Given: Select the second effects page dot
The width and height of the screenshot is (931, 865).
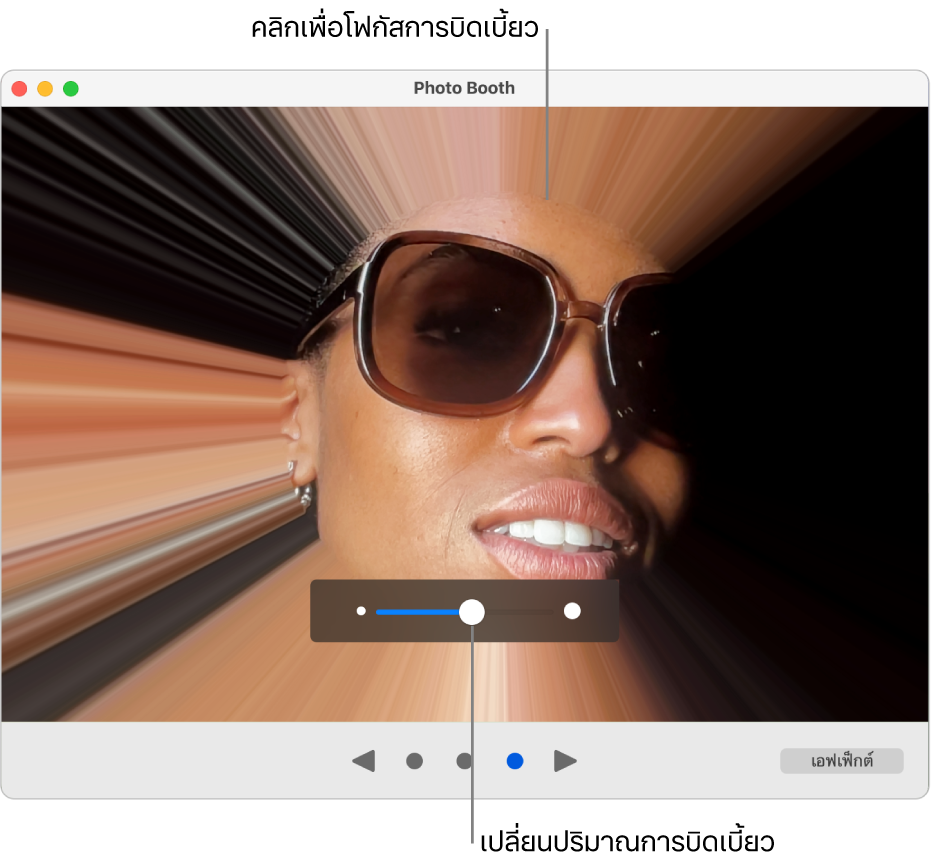Looking at the screenshot, I should point(464,761).
